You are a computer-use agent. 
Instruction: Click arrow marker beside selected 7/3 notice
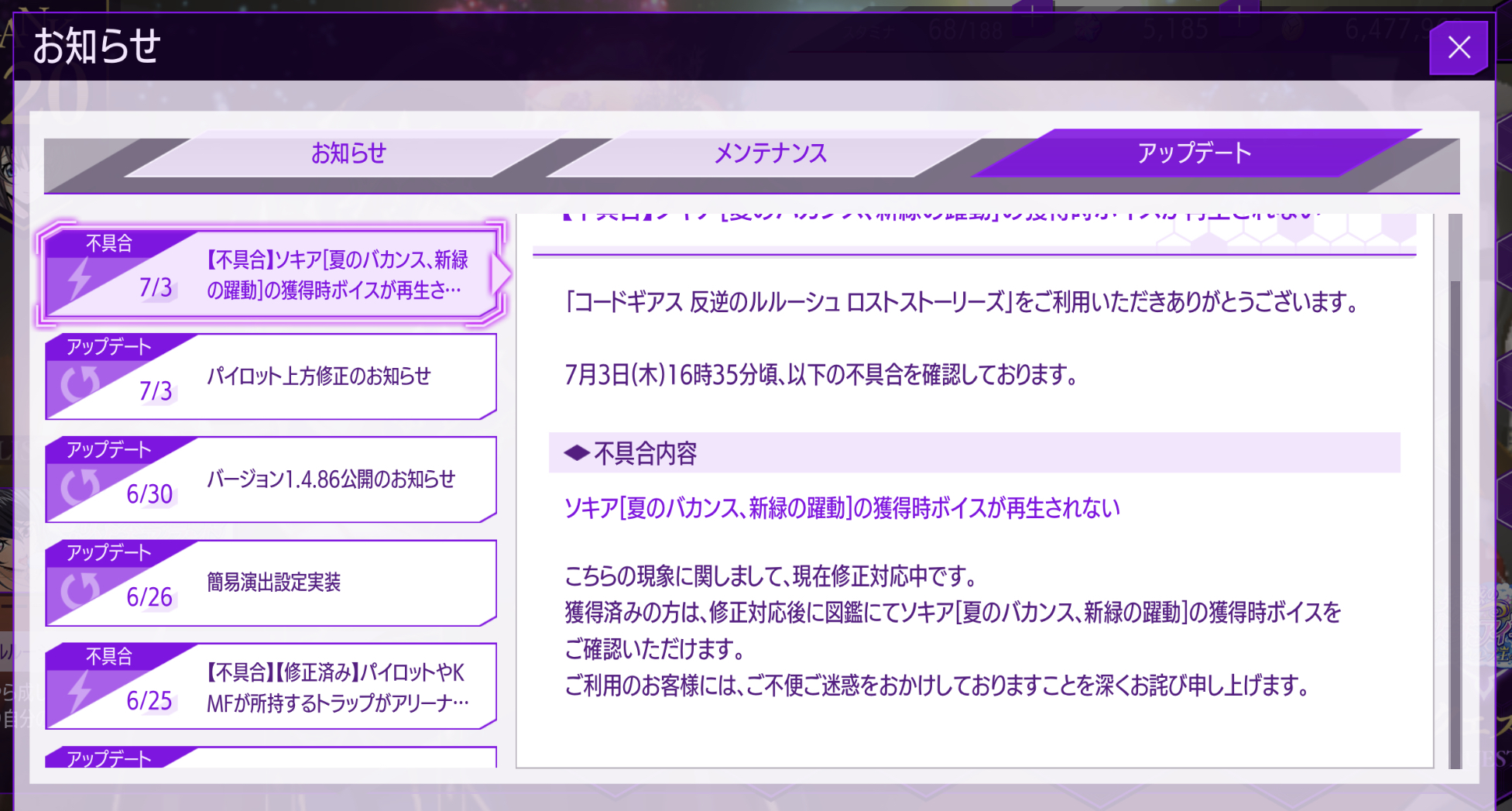click(502, 274)
